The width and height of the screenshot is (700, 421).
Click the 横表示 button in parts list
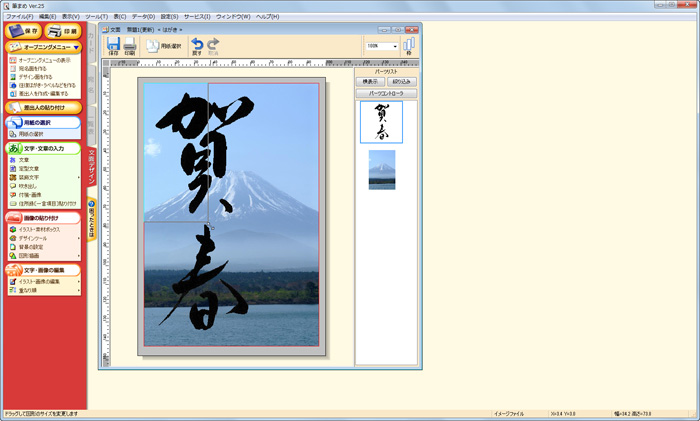370,82
